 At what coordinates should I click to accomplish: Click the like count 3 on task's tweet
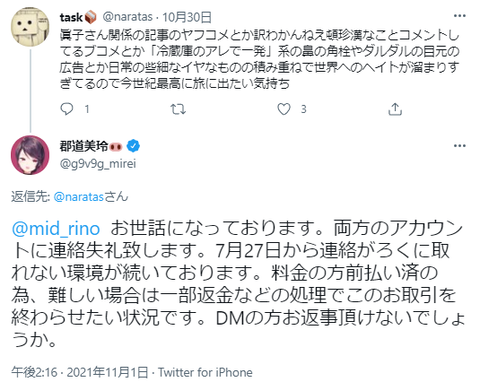click(303, 109)
